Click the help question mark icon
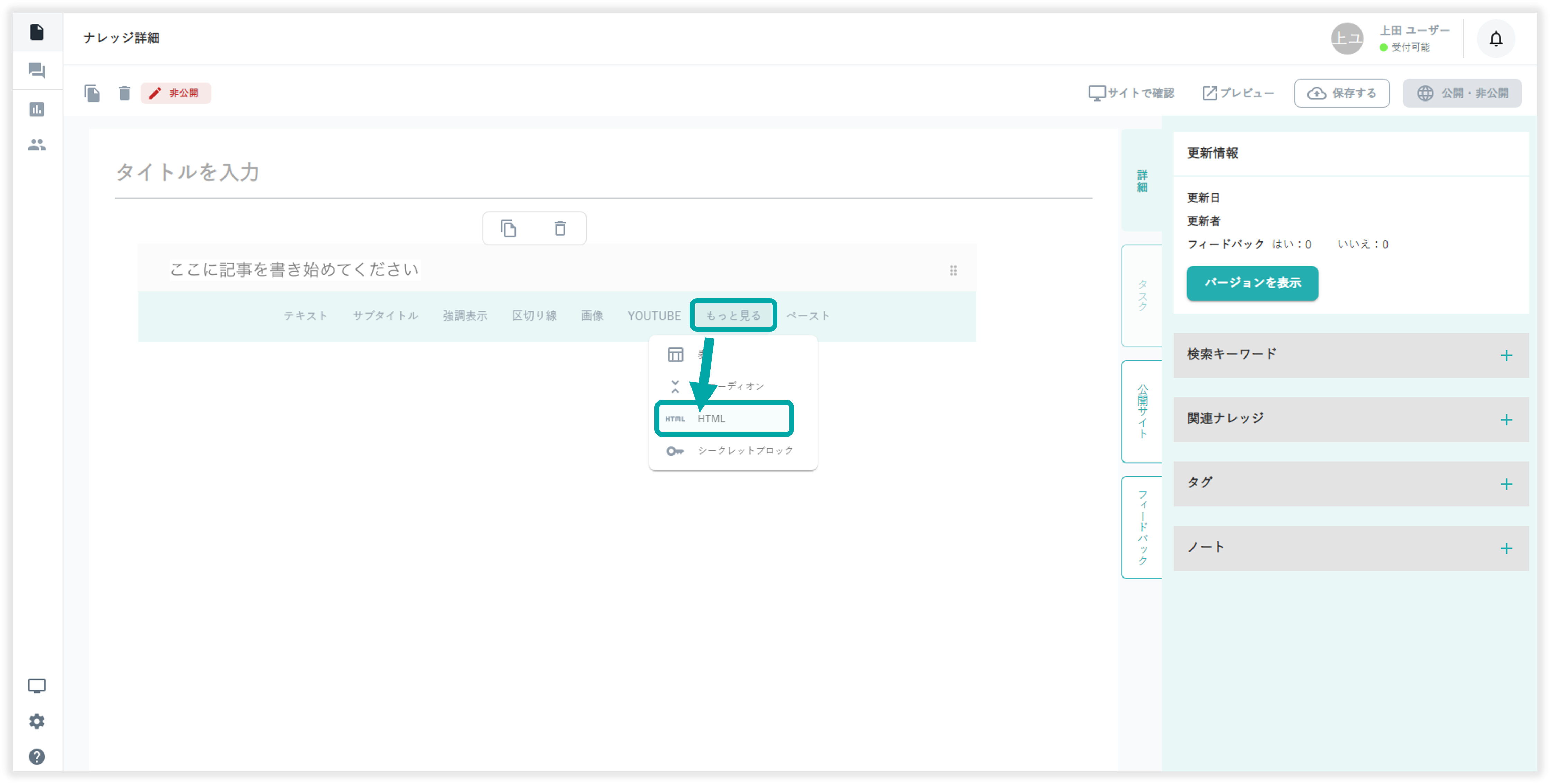The width and height of the screenshot is (1550, 784). click(x=37, y=756)
